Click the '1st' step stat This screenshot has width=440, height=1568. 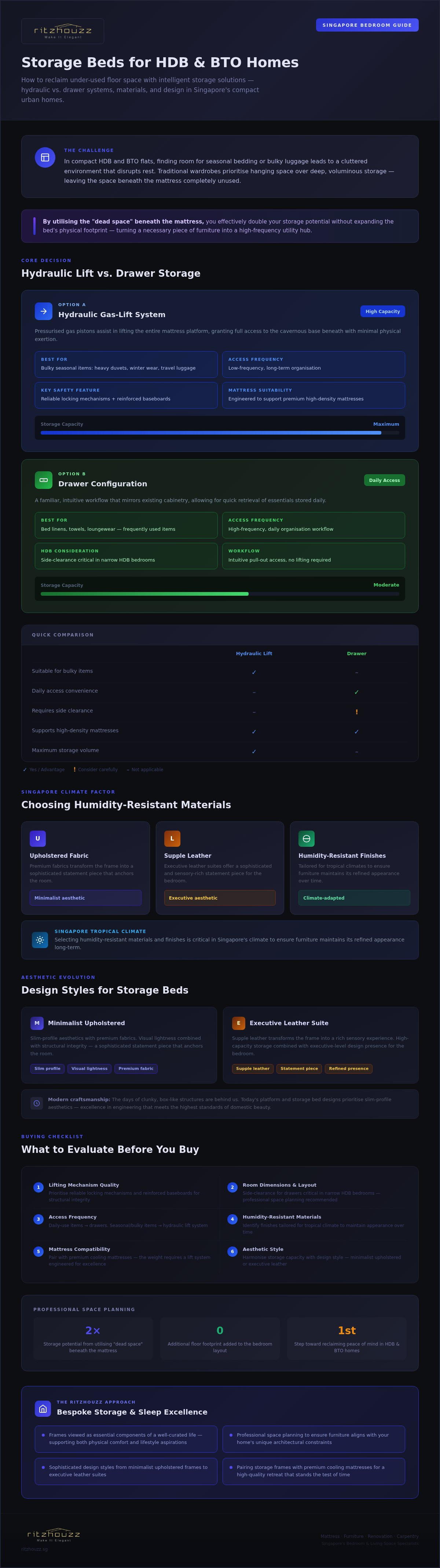click(x=347, y=1331)
